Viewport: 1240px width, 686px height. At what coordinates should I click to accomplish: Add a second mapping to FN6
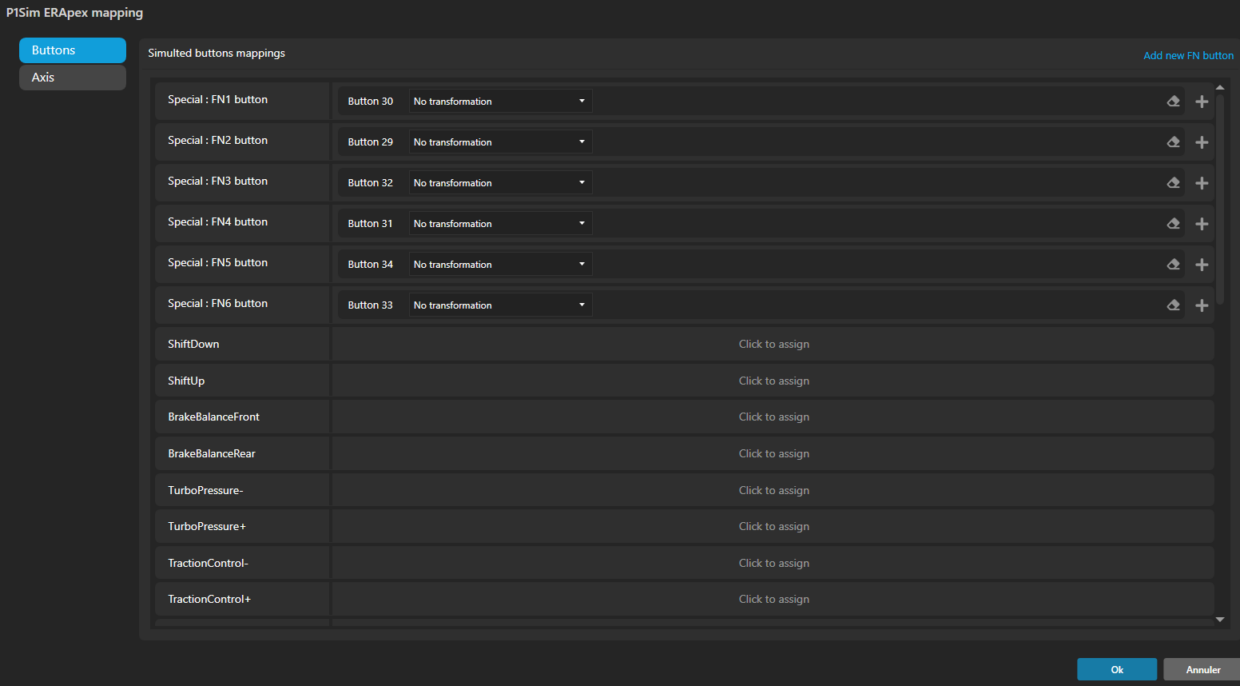pyautogui.click(x=1201, y=304)
